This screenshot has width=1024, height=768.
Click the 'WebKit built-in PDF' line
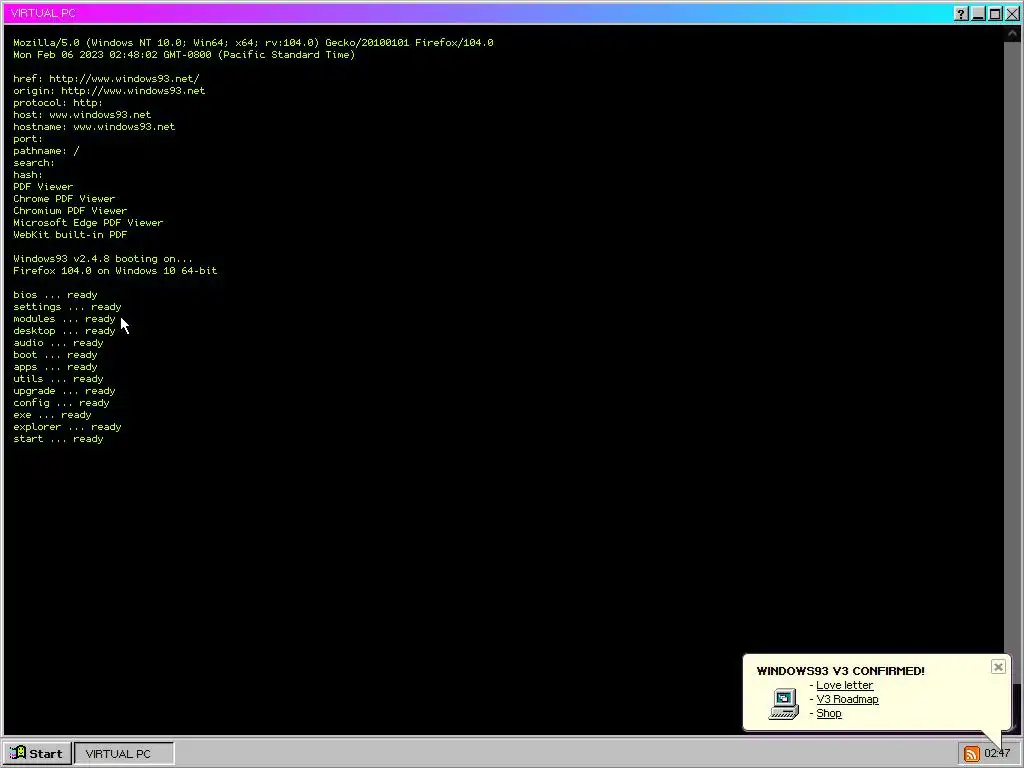pos(71,234)
